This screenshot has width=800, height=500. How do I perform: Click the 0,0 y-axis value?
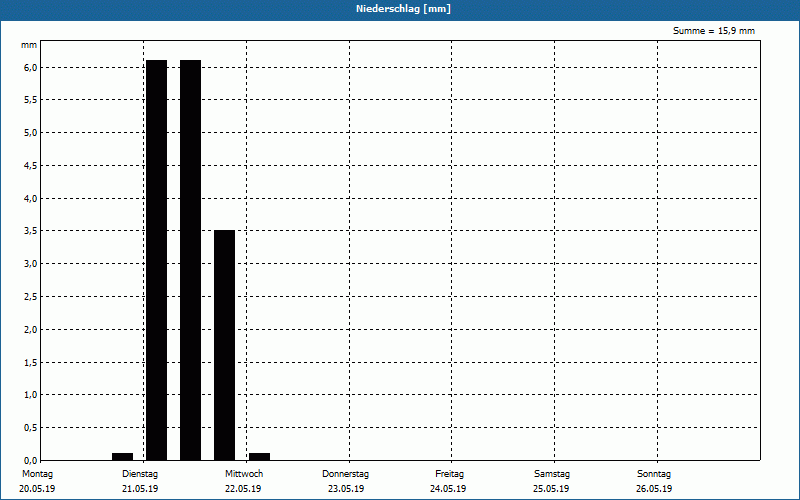tap(30, 461)
